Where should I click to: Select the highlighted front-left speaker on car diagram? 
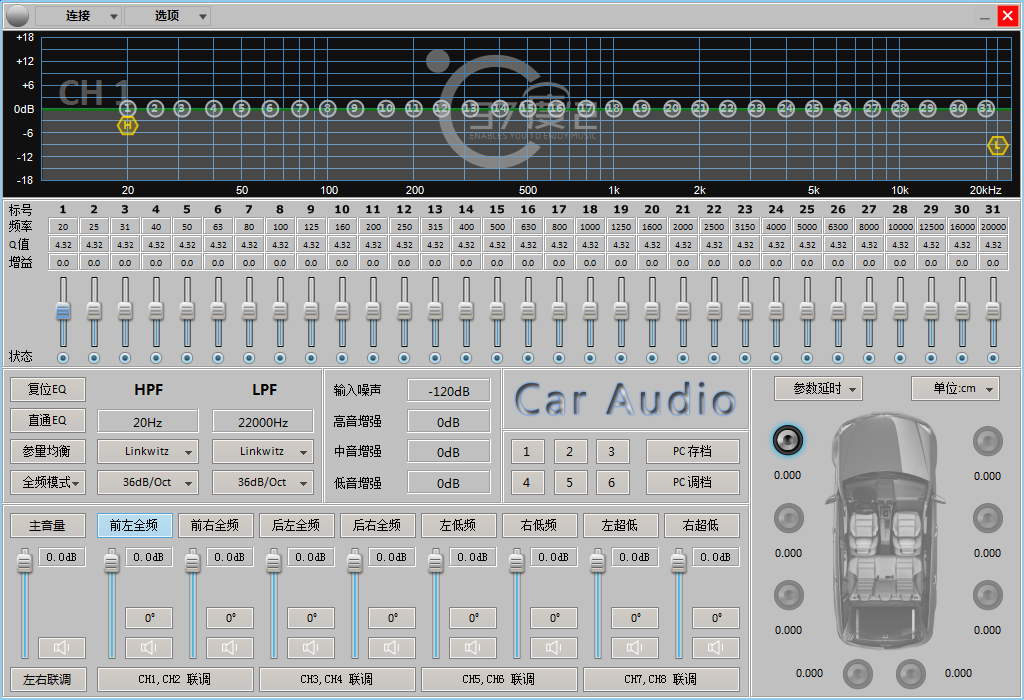pos(788,440)
